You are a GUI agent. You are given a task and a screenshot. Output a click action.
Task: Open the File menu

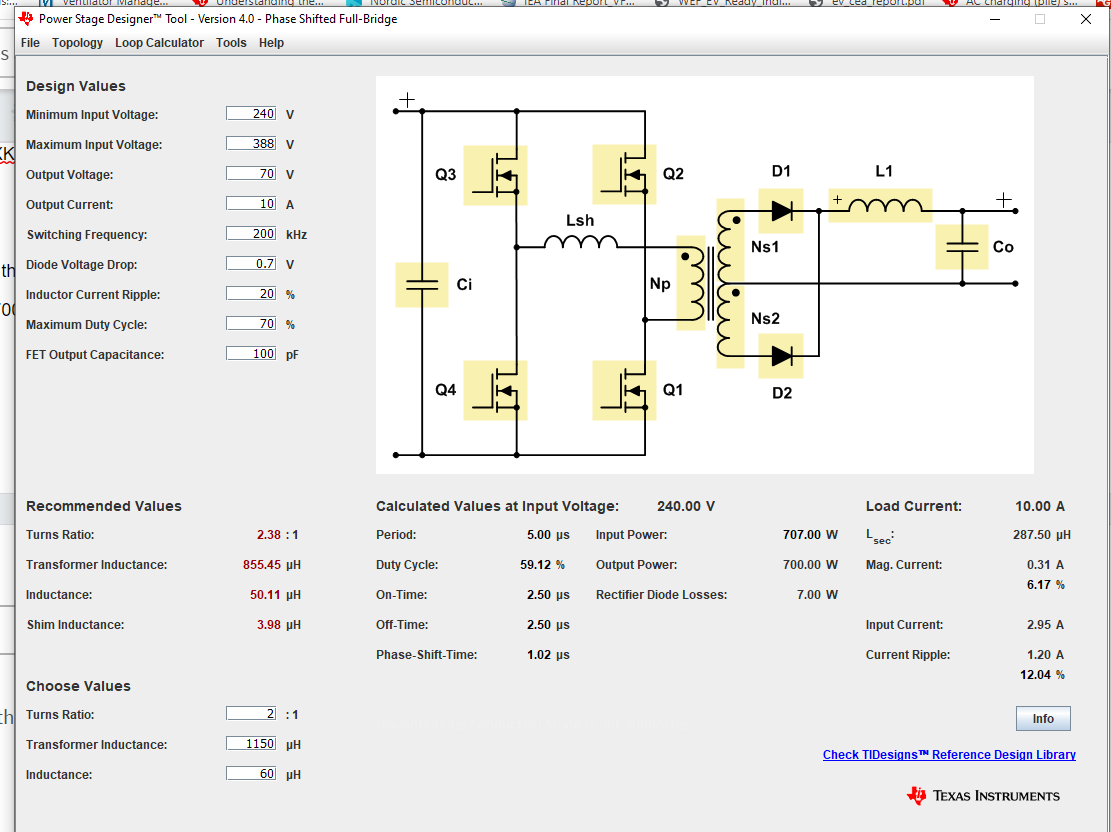30,43
